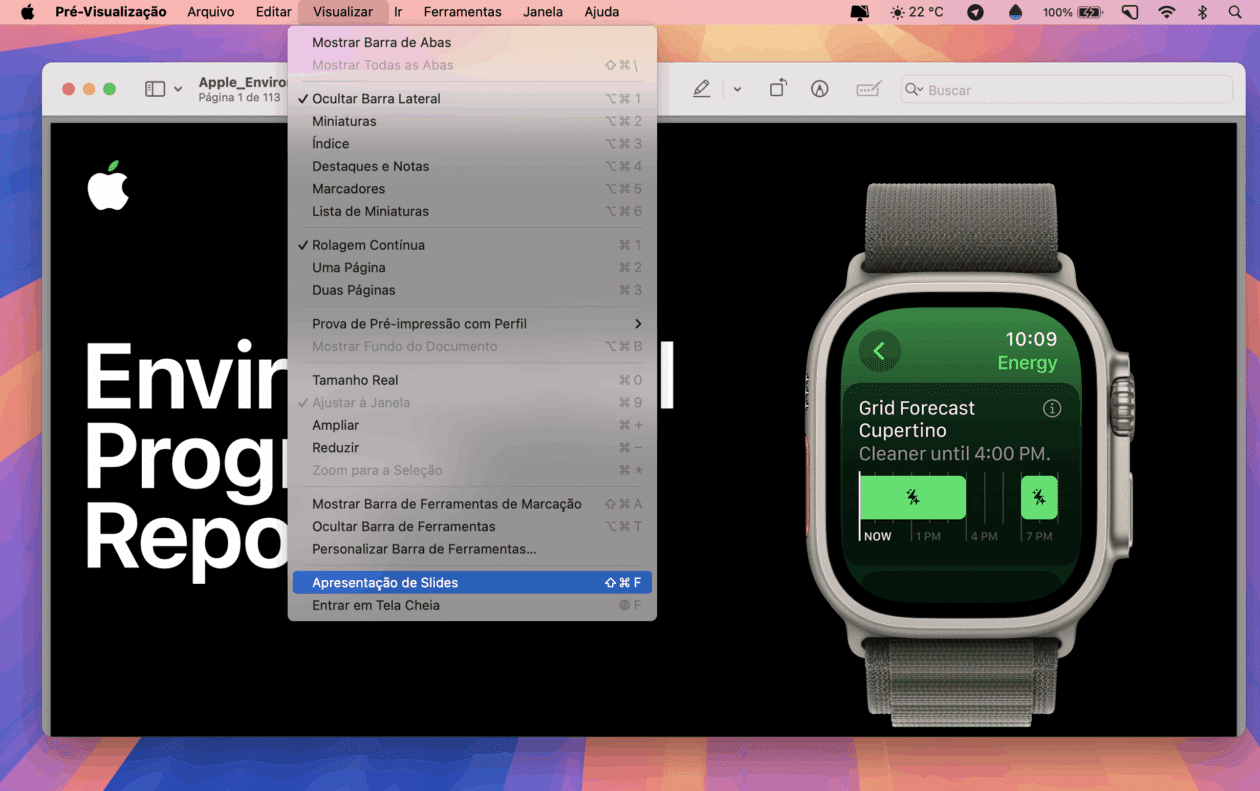Switch the sidebar to Miniaturas
Viewport: 1260px width, 791px height.
(472, 121)
